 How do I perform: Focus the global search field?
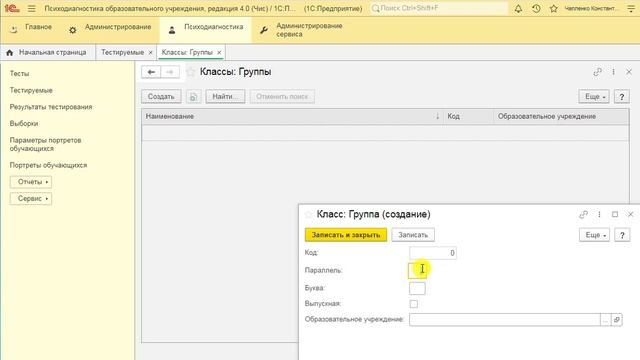[439, 8]
